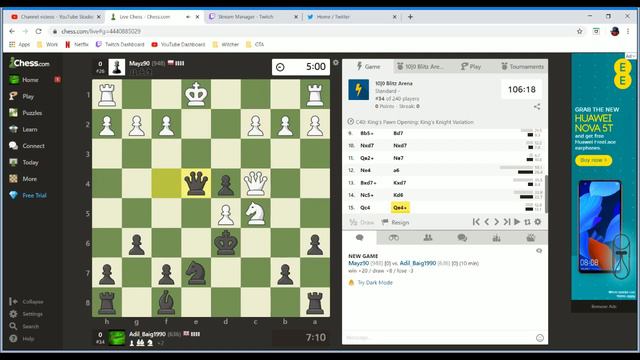Click Adil_Baig1990 avatar below the board
The image size is (640, 360).
pyautogui.click(x=116, y=338)
